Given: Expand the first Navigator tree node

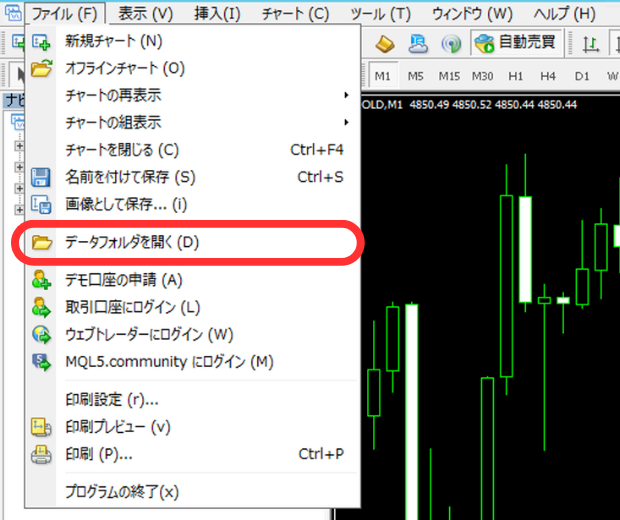Looking at the screenshot, I should coord(19,145).
